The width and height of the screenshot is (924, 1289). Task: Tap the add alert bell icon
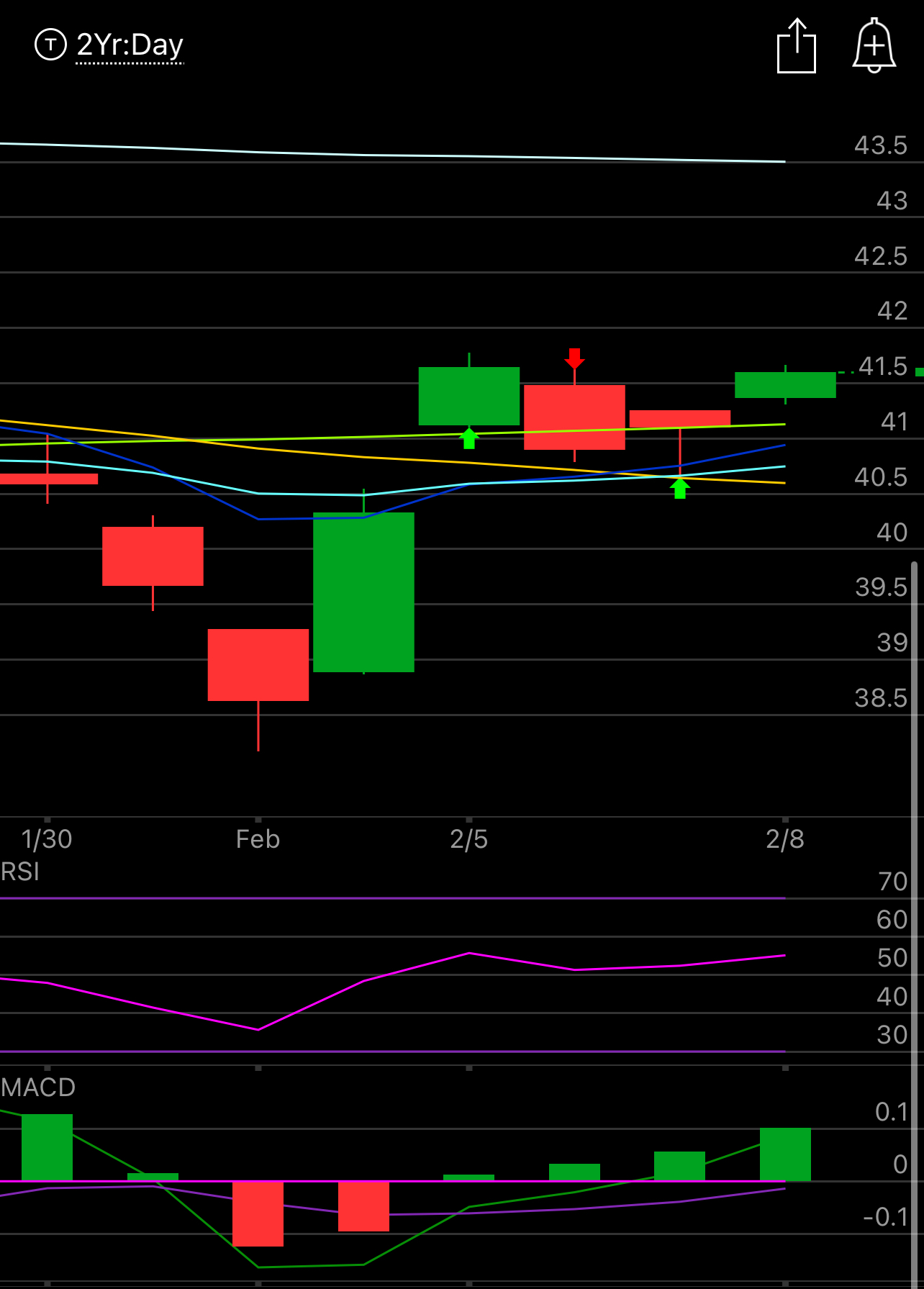click(x=874, y=45)
